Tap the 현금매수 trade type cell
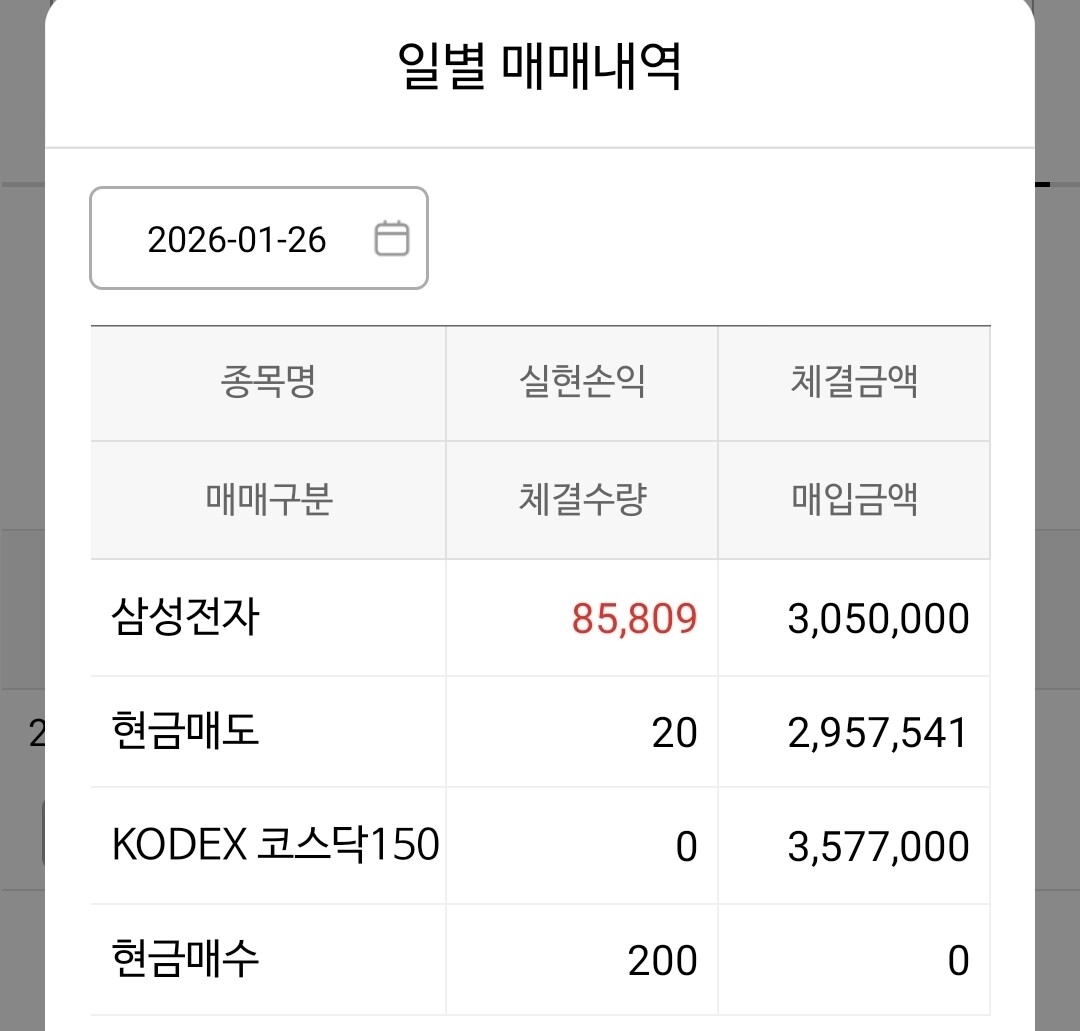Screen dimensions: 1080x1031 (x=185, y=960)
